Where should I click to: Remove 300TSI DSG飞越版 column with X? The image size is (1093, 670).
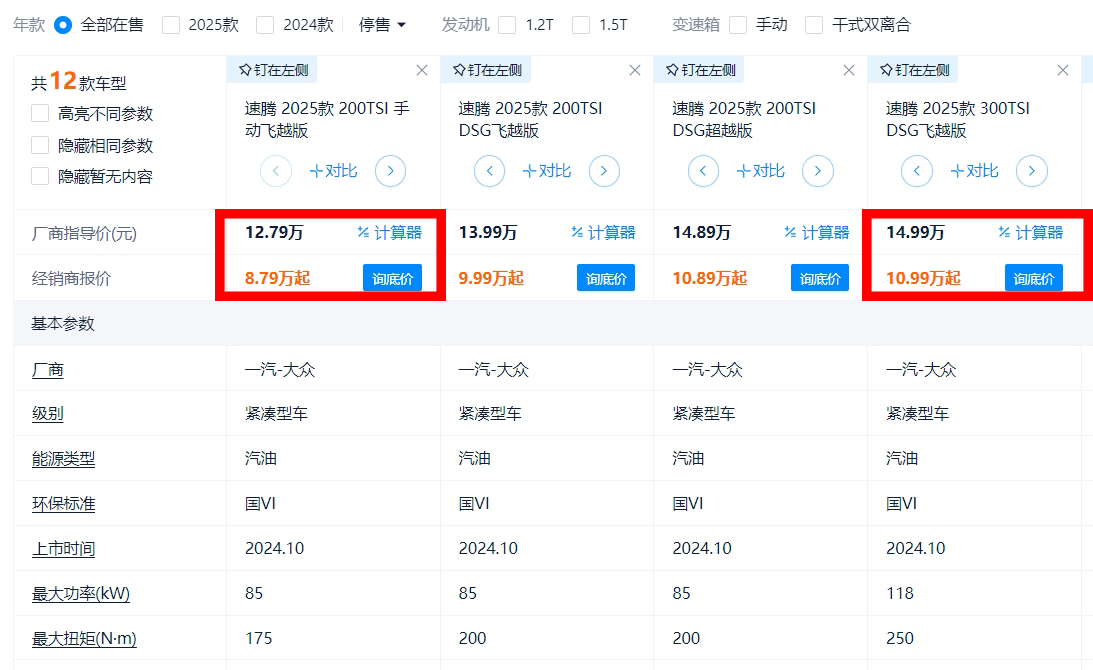[1063, 70]
